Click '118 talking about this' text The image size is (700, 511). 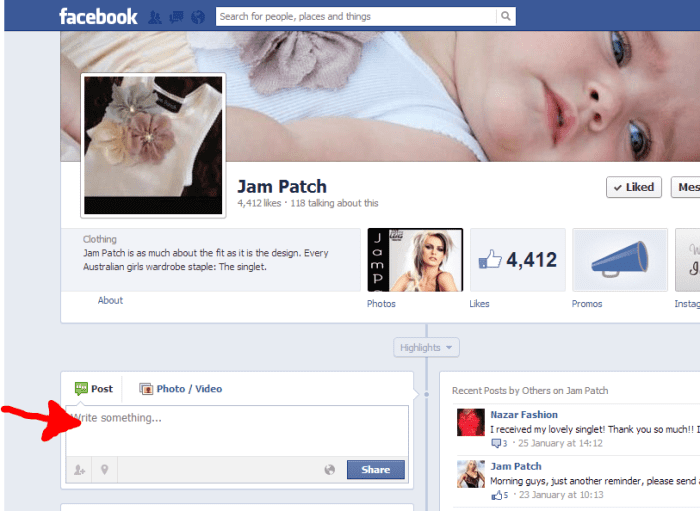pyautogui.click(x=334, y=203)
